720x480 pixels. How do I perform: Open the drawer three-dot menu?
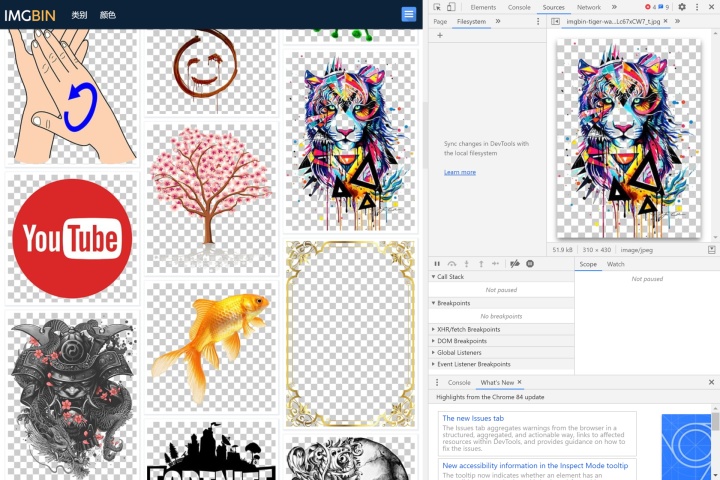(437, 382)
